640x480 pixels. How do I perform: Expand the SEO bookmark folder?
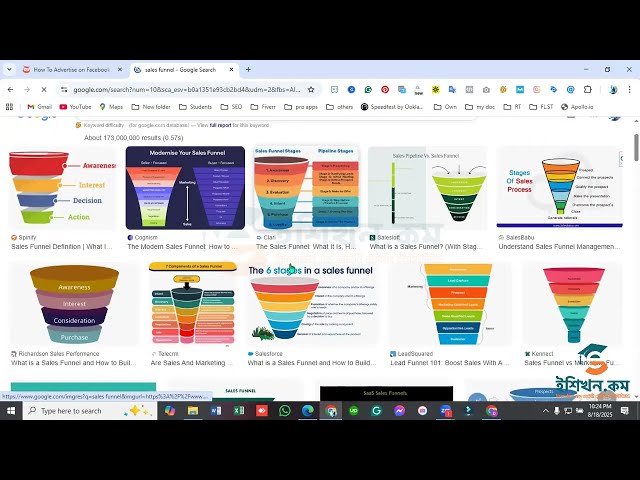pos(231,107)
